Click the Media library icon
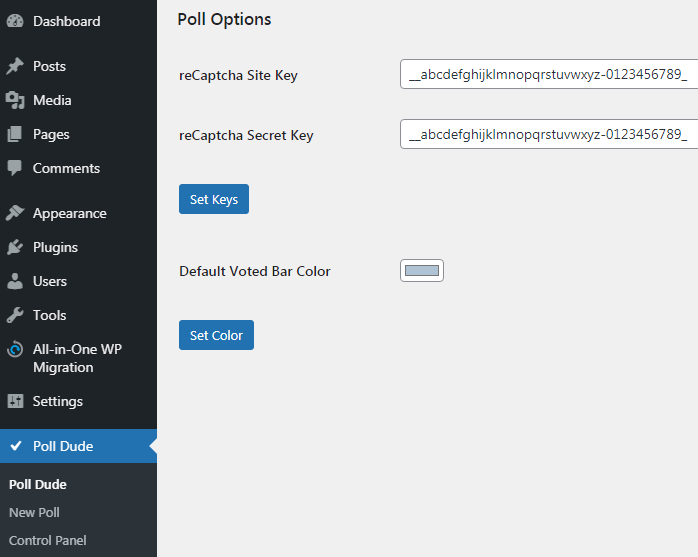Viewport: 698px width, 557px height. click(15, 100)
